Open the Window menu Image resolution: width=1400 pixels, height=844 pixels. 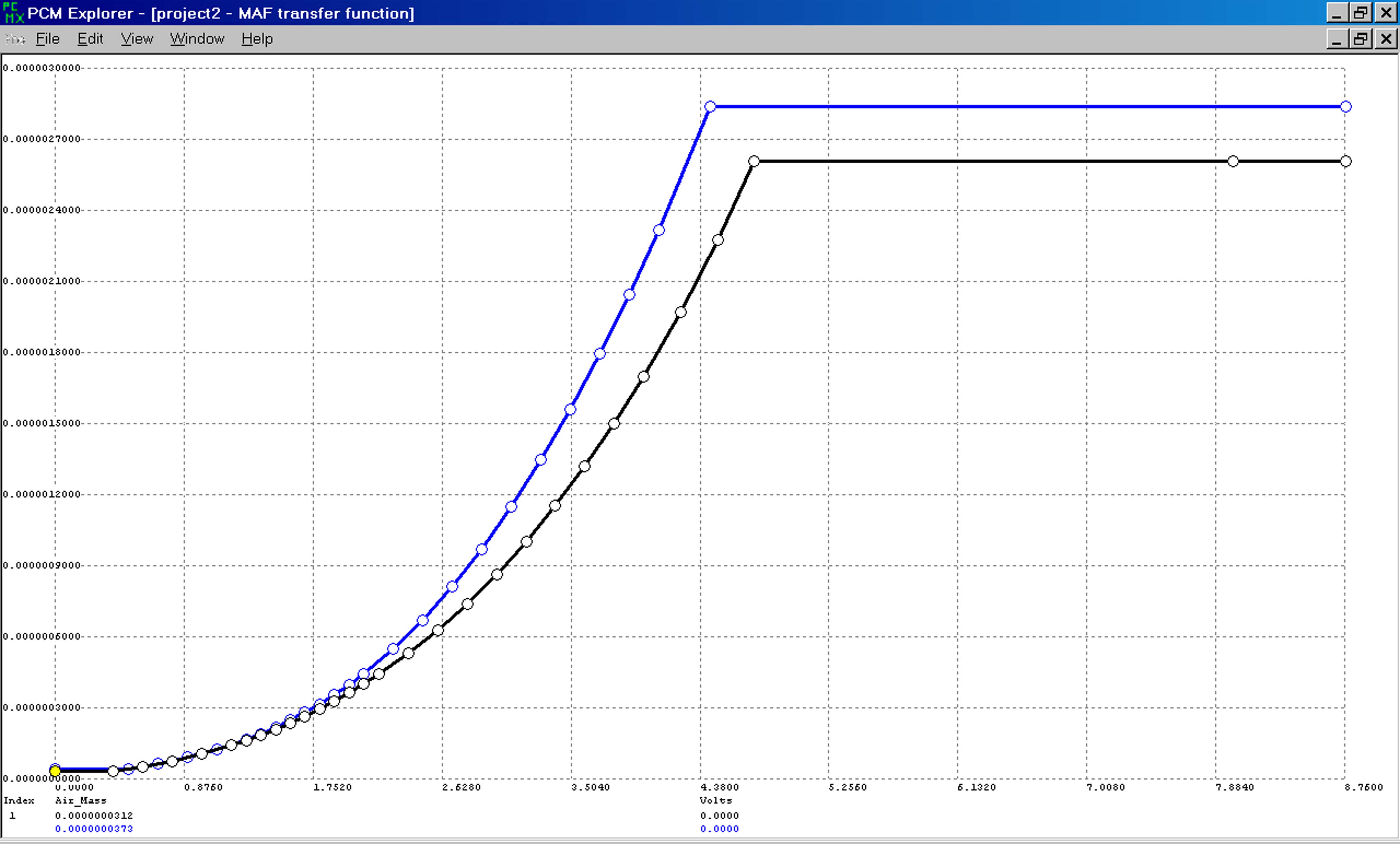click(197, 39)
